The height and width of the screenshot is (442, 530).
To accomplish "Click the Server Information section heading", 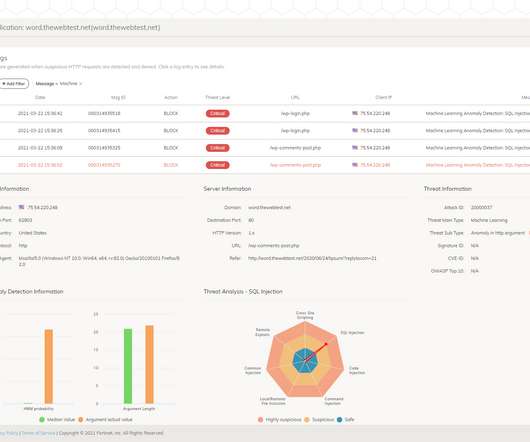I will tap(227, 189).
